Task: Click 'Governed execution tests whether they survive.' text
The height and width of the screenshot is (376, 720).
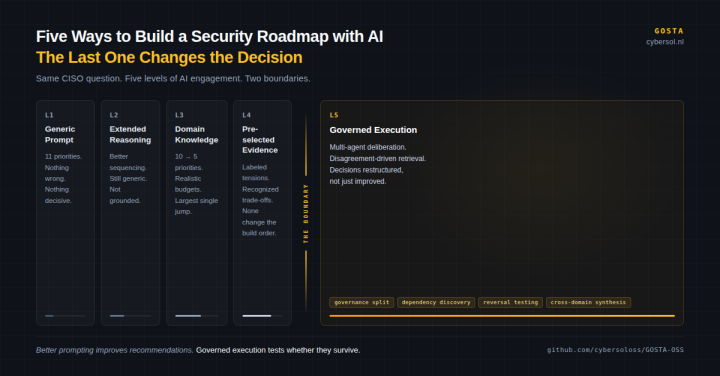Action: (x=278, y=350)
